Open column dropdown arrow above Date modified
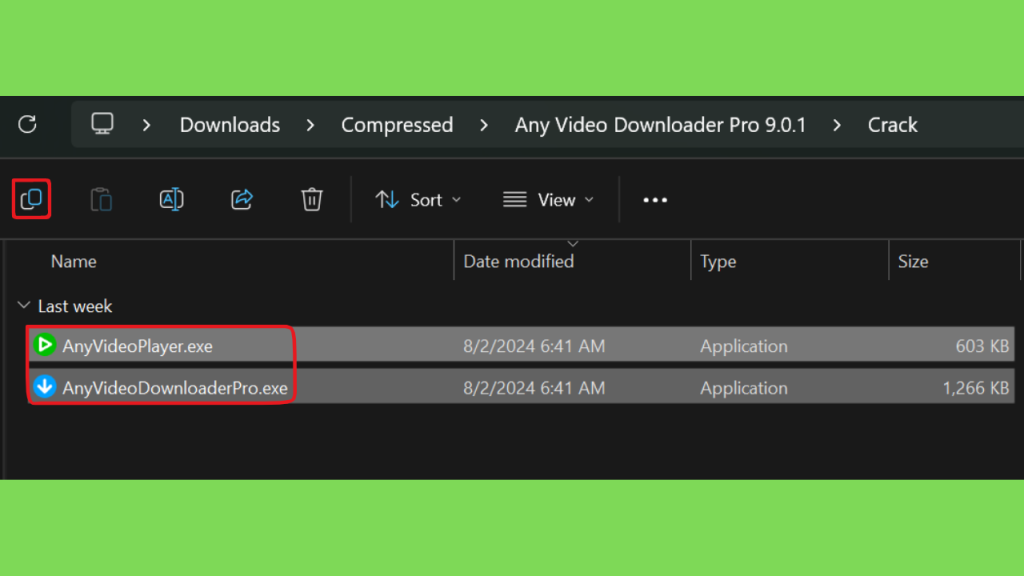Viewport: 1024px width, 576px height. [x=573, y=244]
